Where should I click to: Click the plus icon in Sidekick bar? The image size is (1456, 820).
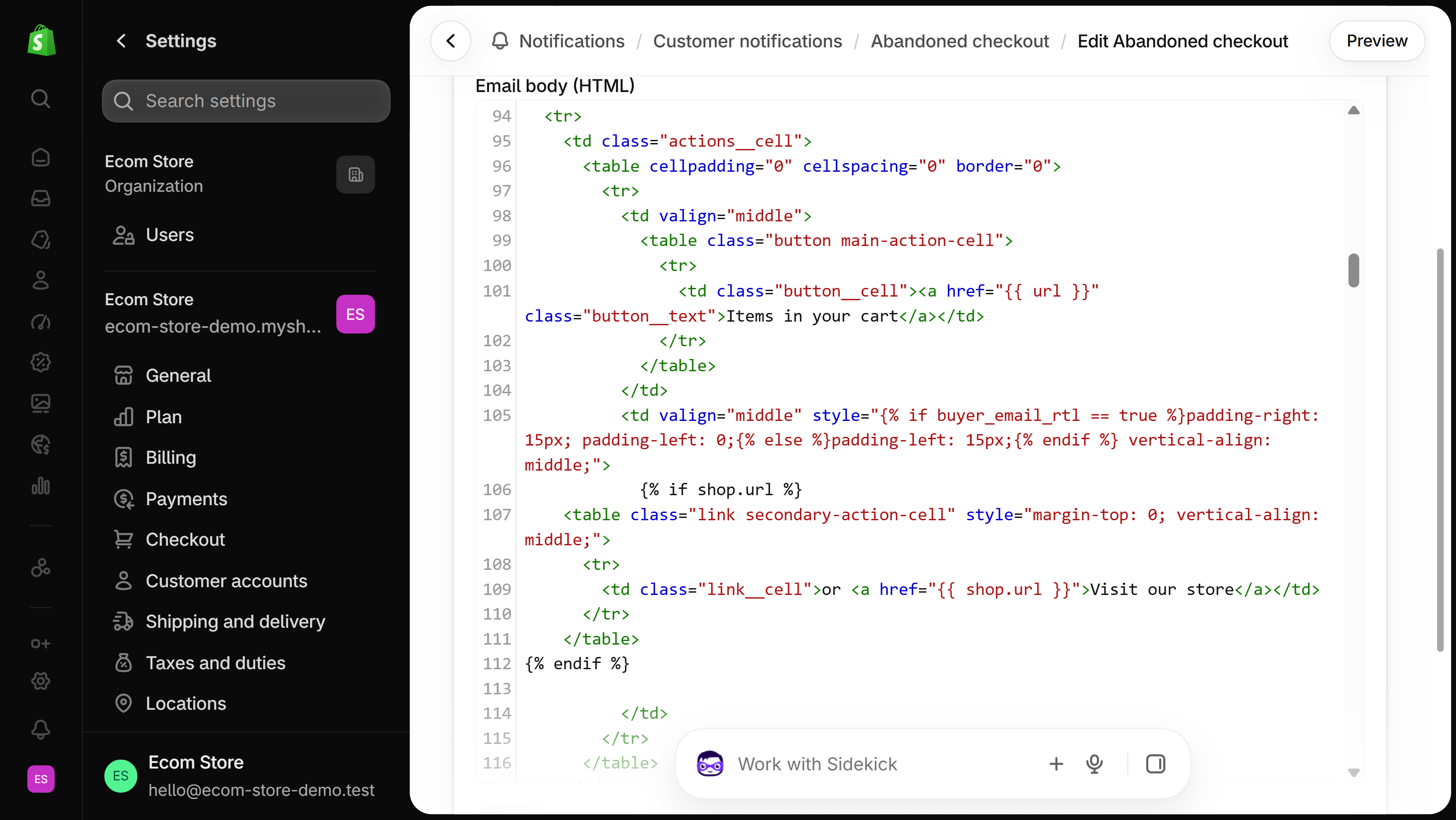(1056, 764)
